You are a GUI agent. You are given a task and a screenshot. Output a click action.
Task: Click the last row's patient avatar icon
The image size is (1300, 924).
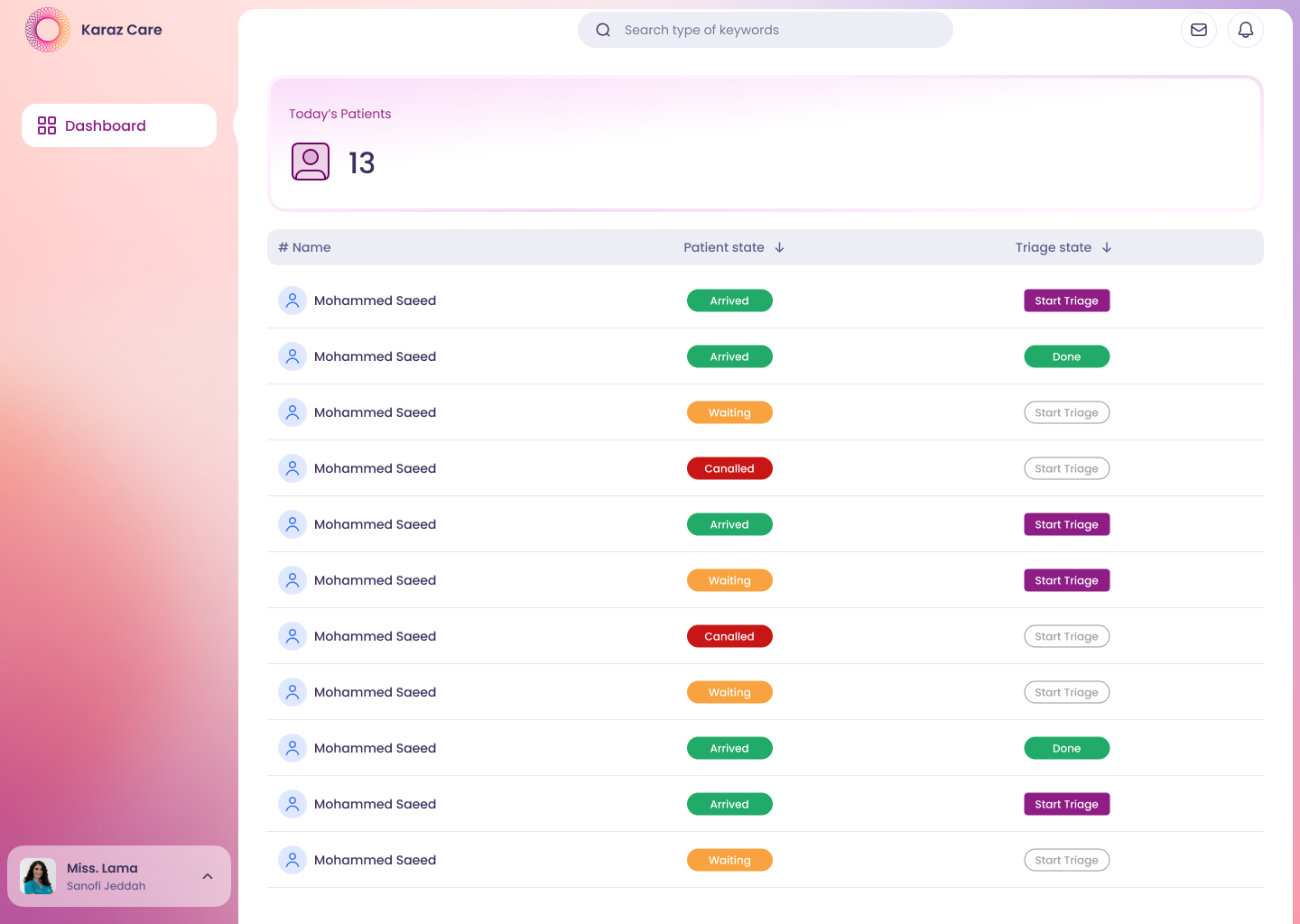tap(292, 860)
